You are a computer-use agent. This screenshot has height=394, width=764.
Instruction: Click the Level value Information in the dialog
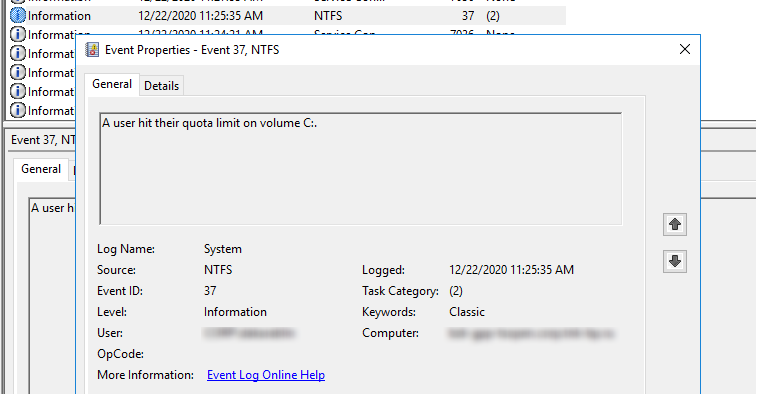pos(235,312)
